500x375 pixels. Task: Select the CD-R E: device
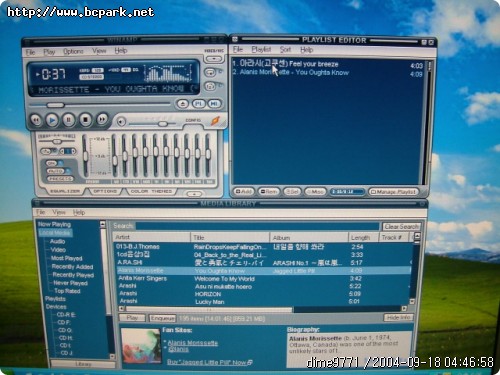pos(66,315)
